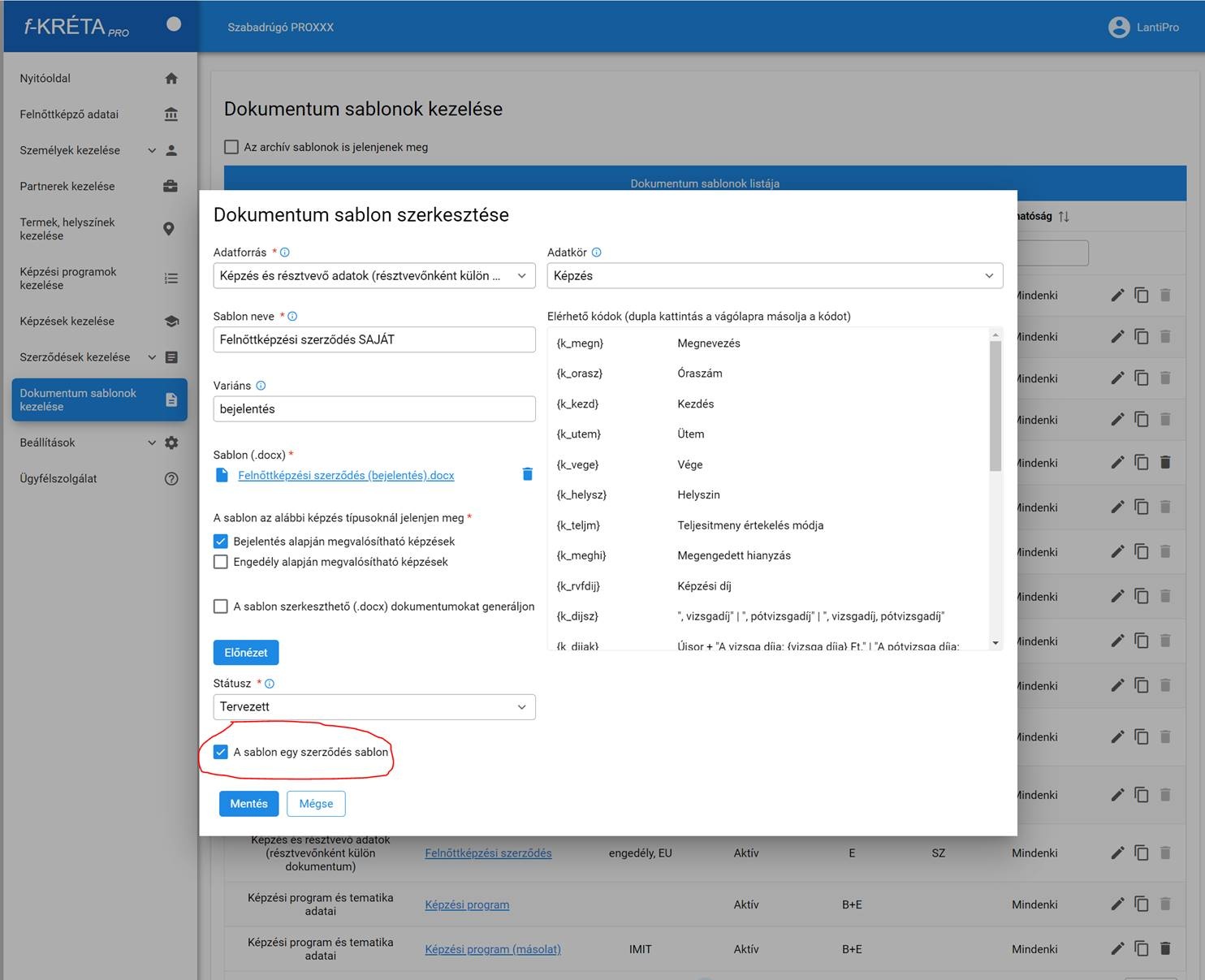Click info icon next to Variáns label

(261, 386)
